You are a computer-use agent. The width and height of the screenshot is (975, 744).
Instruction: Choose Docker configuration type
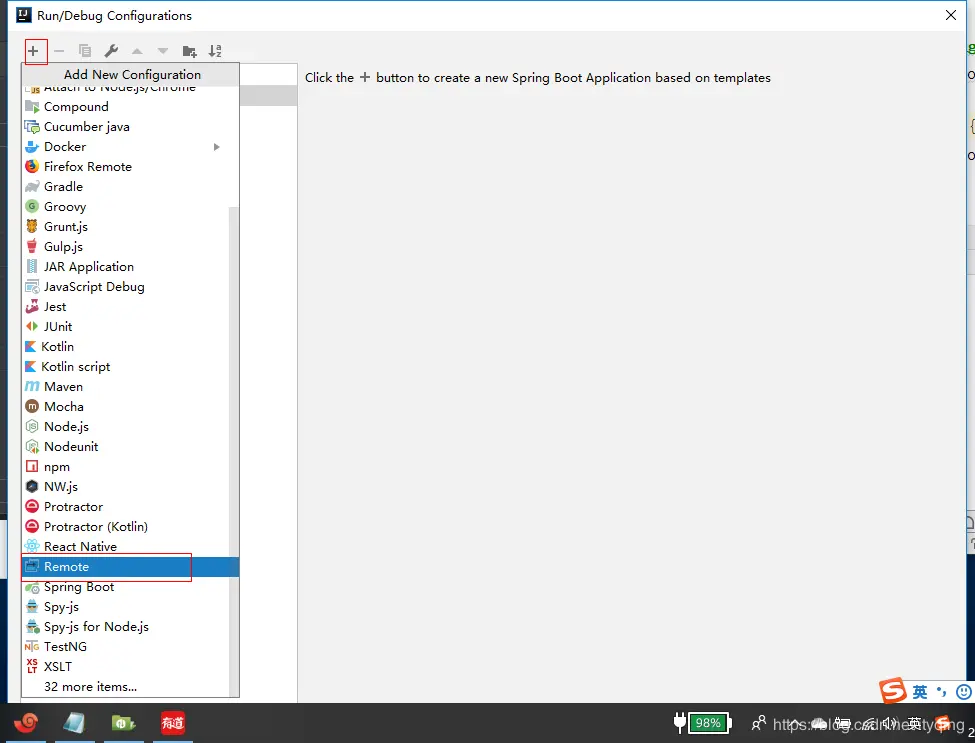click(131, 147)
